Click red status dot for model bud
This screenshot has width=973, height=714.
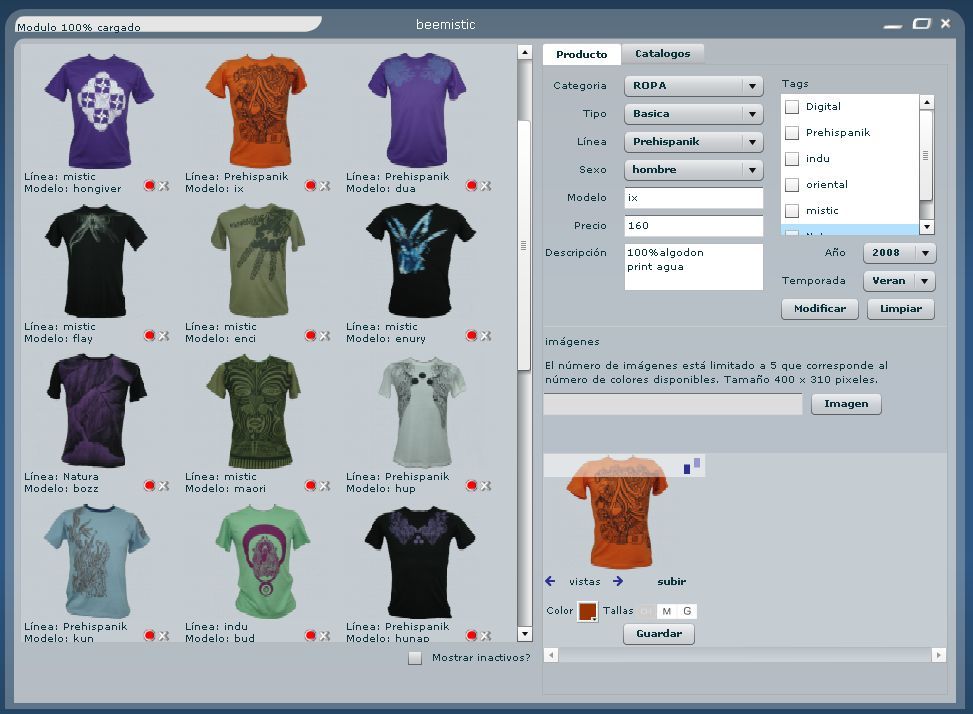[311, 635]
